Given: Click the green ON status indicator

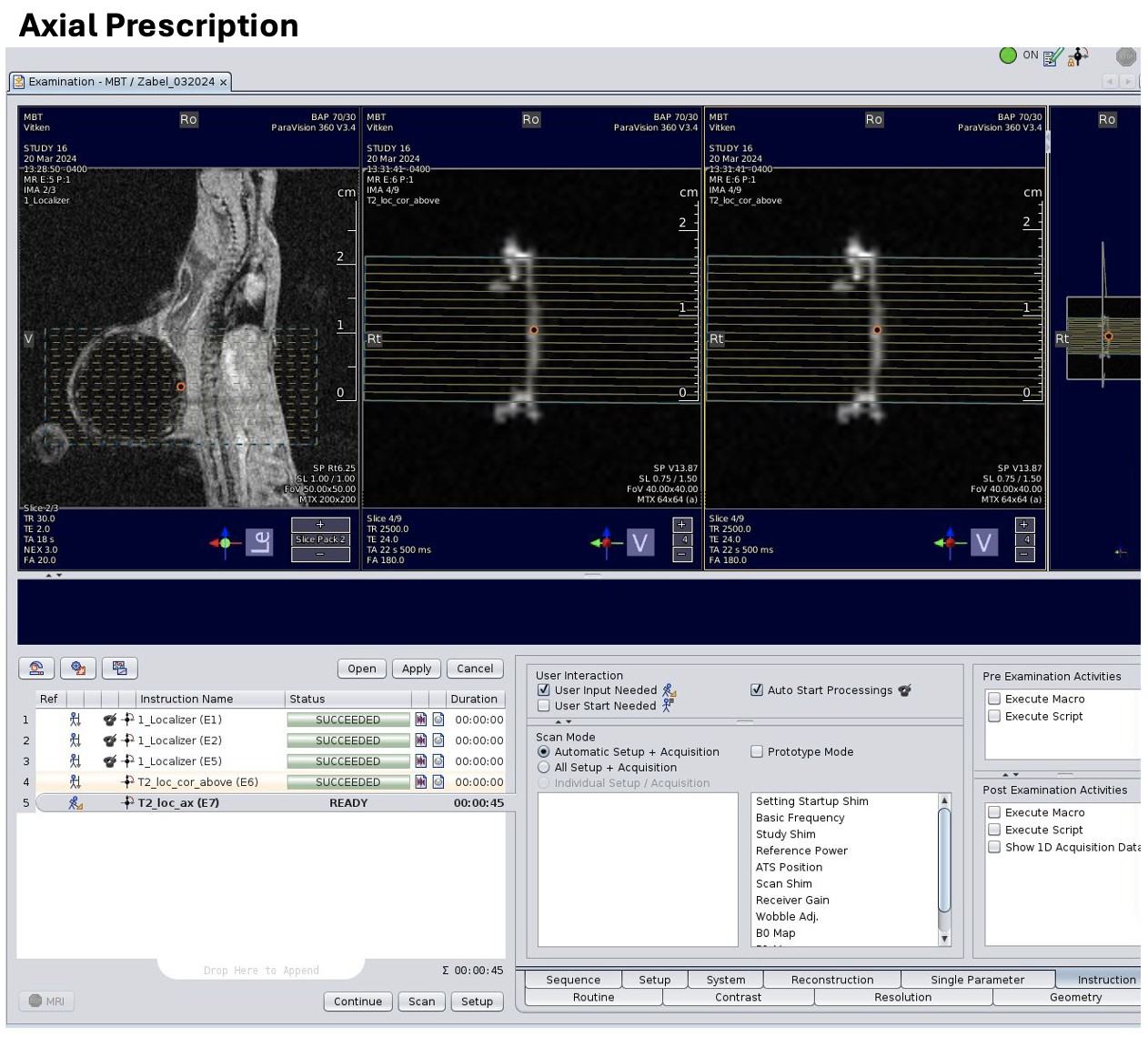Looking at the screenshot, I should (1008, 55).
